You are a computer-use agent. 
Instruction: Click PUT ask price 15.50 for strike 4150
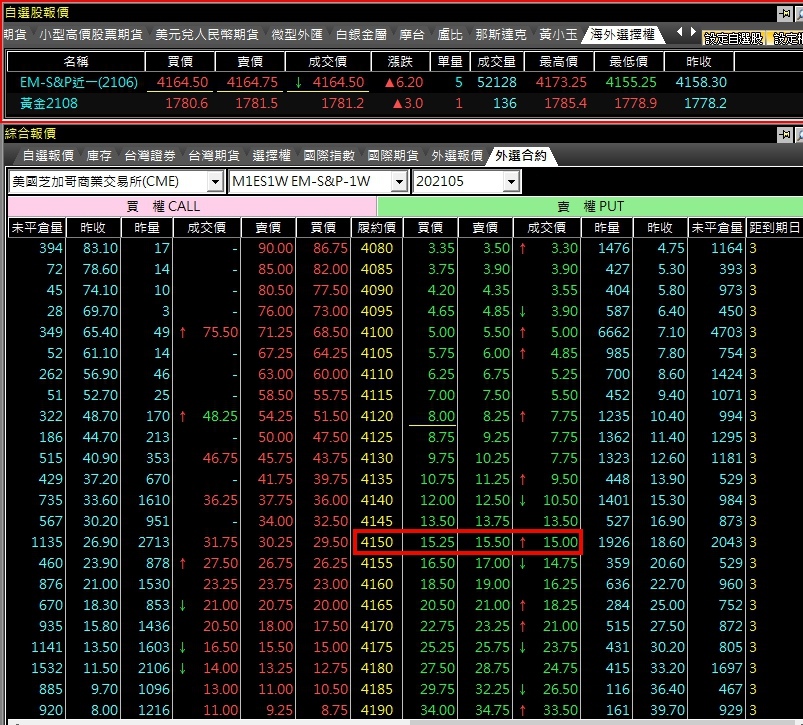tap(492, 542)
